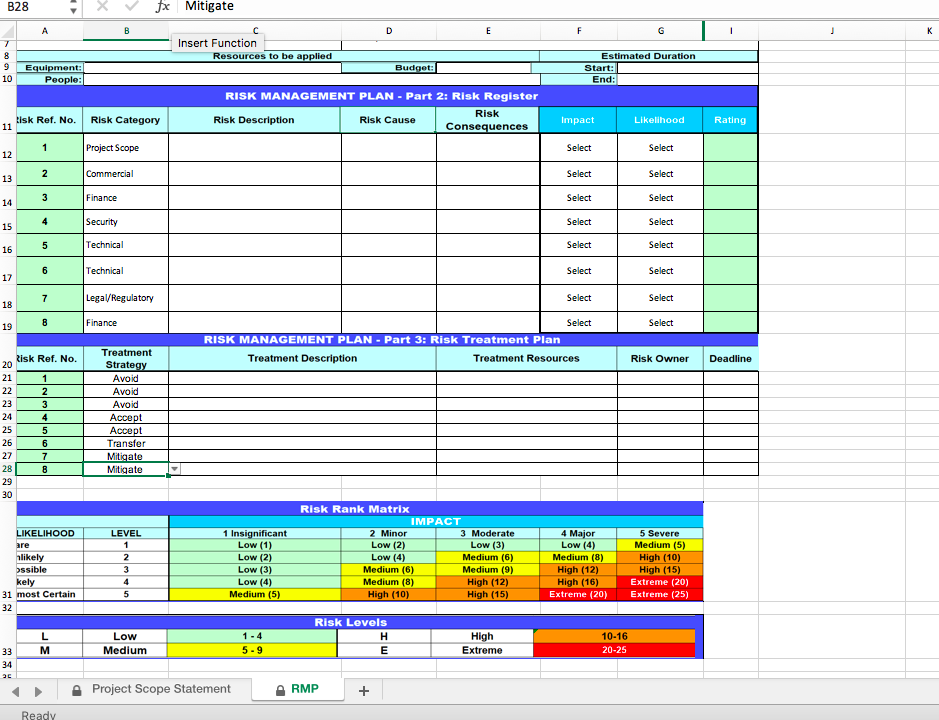939x720 pixels.
Task: Click the next sheet navigation arrow
Action: [x=38, y=691]
